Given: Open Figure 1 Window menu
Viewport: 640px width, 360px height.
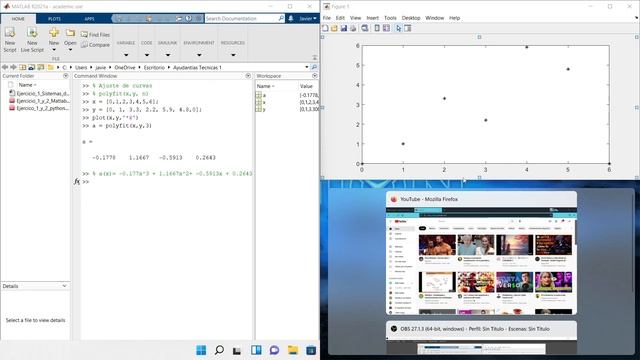Looking at the screenshot, I should 435,18.
